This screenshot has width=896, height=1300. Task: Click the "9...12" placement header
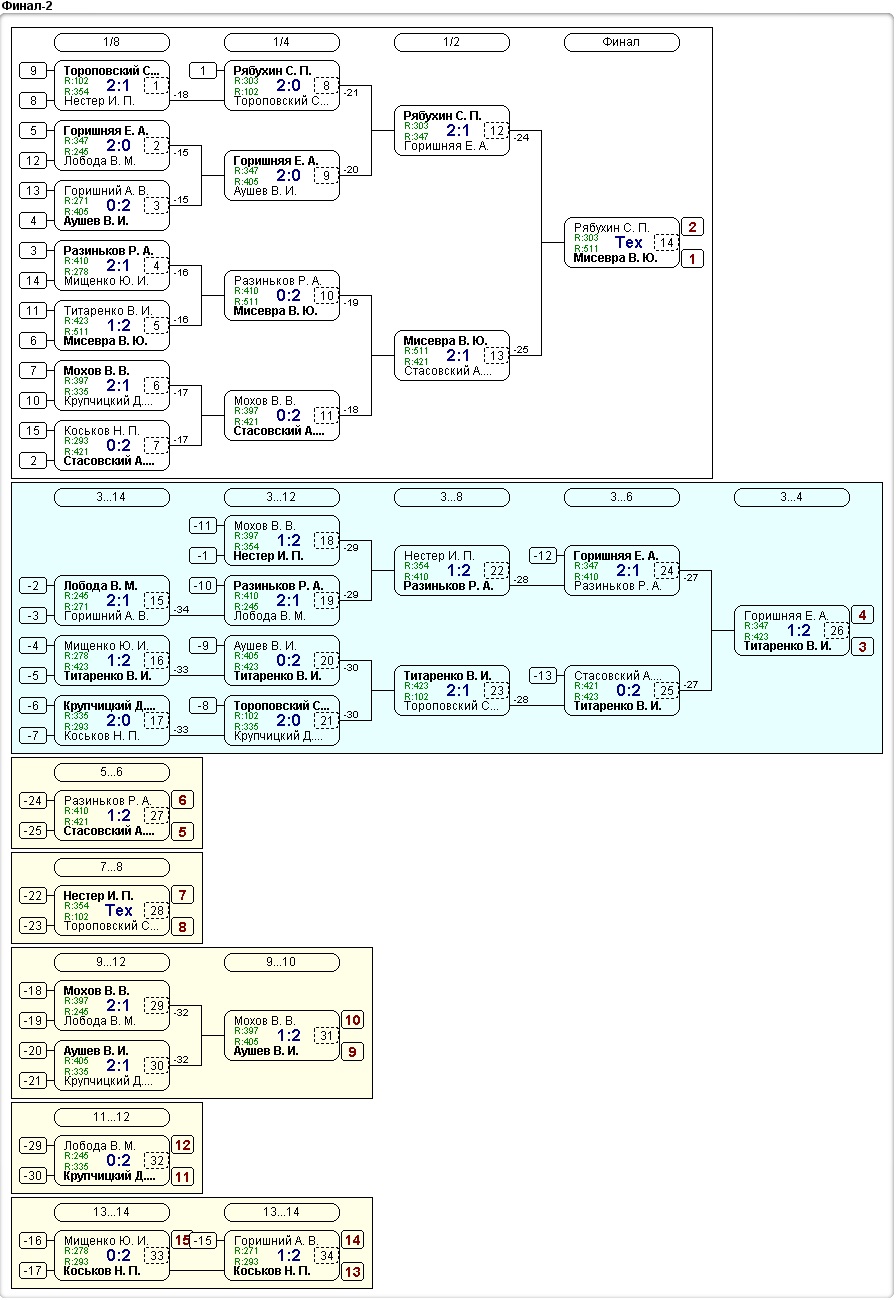click(112, 962)
